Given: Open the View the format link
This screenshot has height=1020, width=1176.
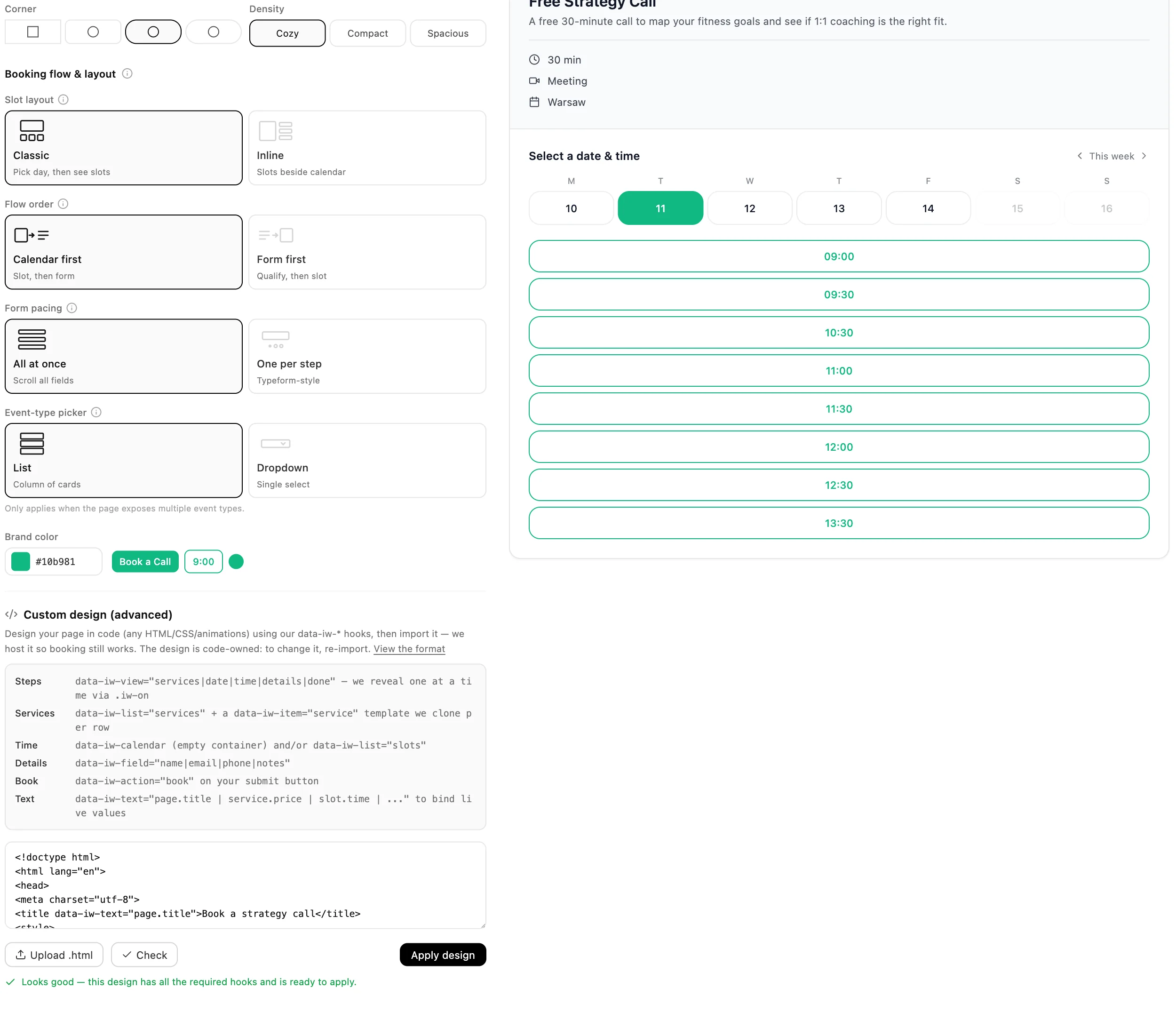Looking at the screenshot, I should coord(409,649).
